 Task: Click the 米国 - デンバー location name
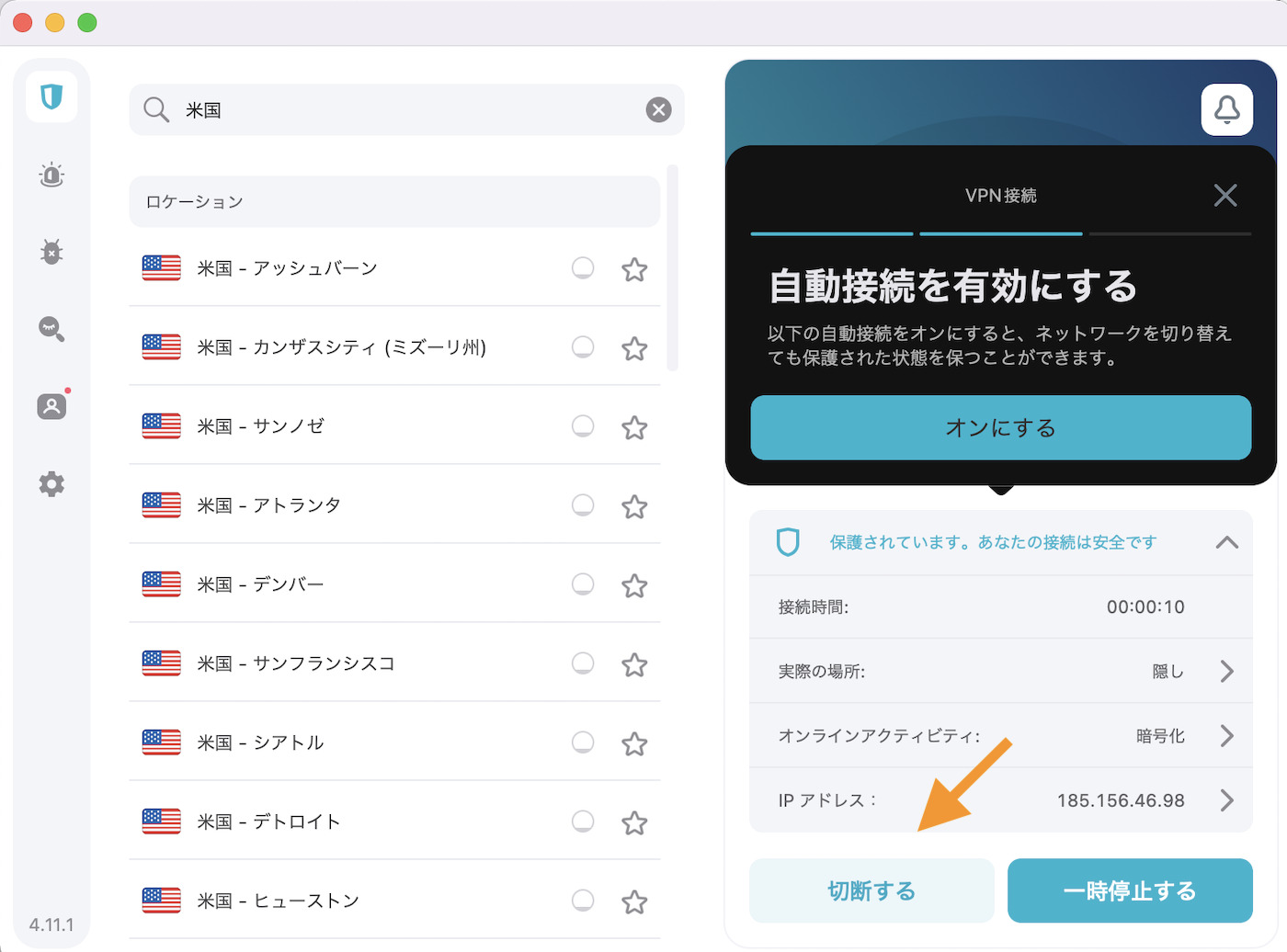pos(261,584)
